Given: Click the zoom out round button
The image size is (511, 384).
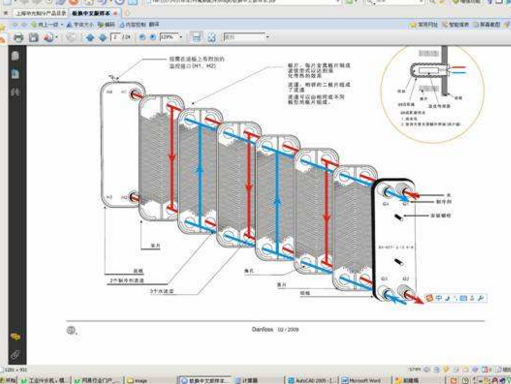Looking at the screenshot, I should (142, 37).
